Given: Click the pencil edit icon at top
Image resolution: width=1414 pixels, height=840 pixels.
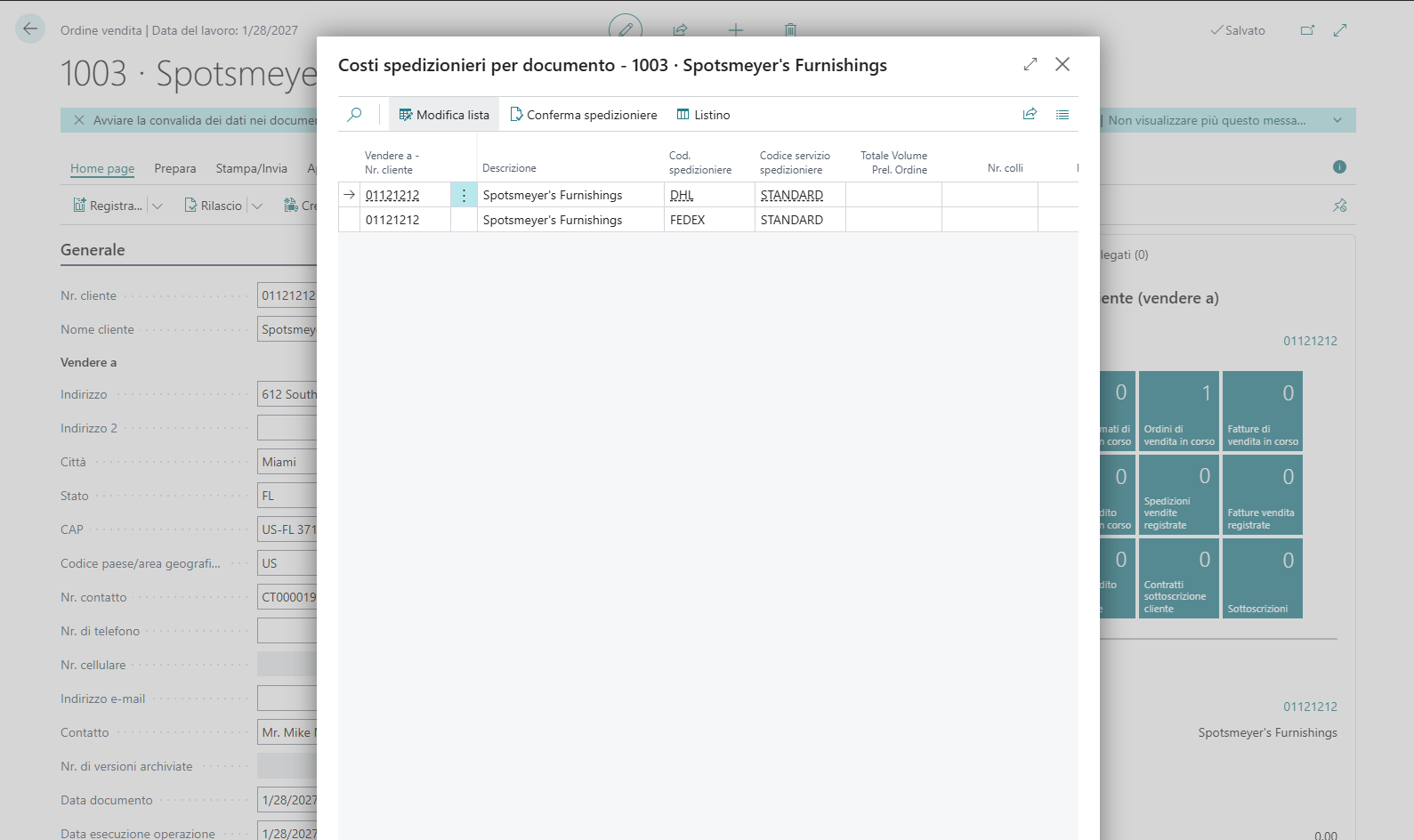Looking at the screenshot, I should coord(626,29).
